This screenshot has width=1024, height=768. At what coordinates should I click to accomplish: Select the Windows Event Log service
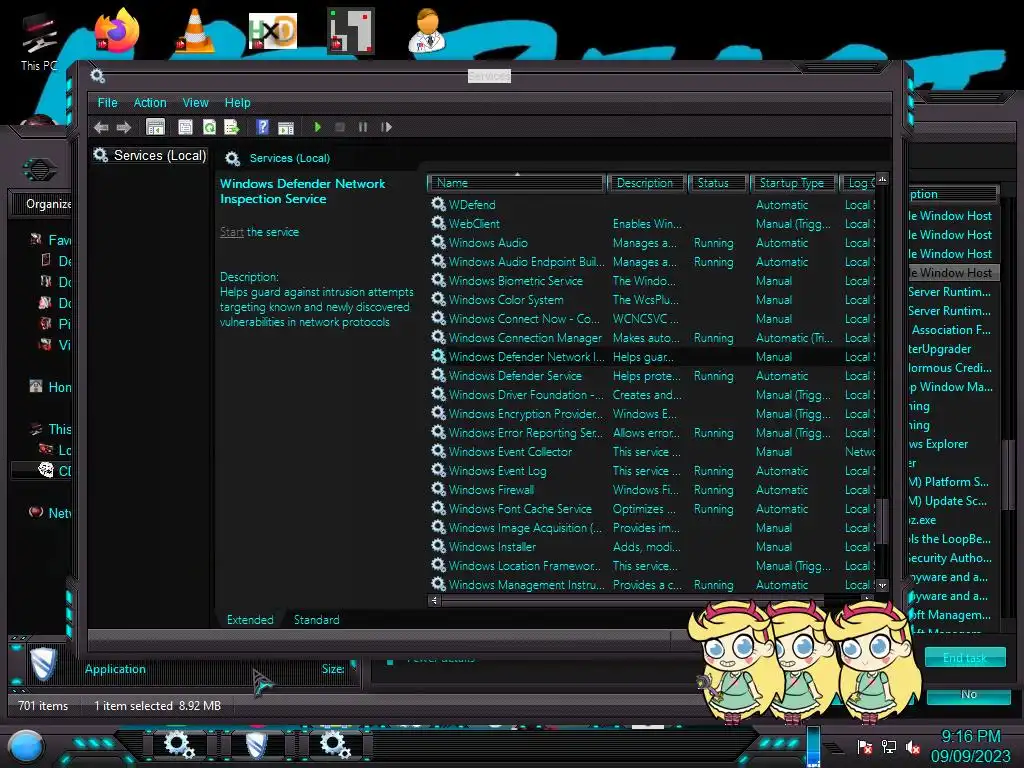(x=652, y=471)
